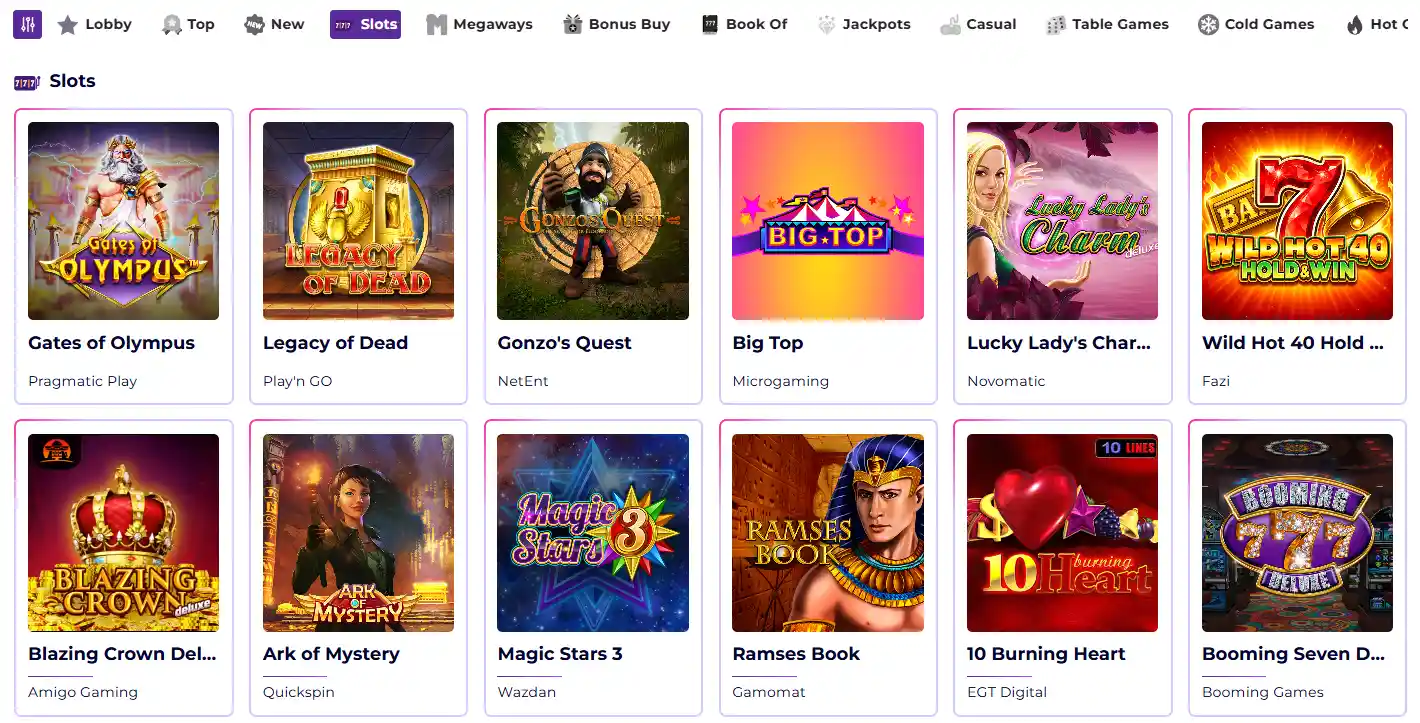Open the filter settings icon button

point(28,24)
